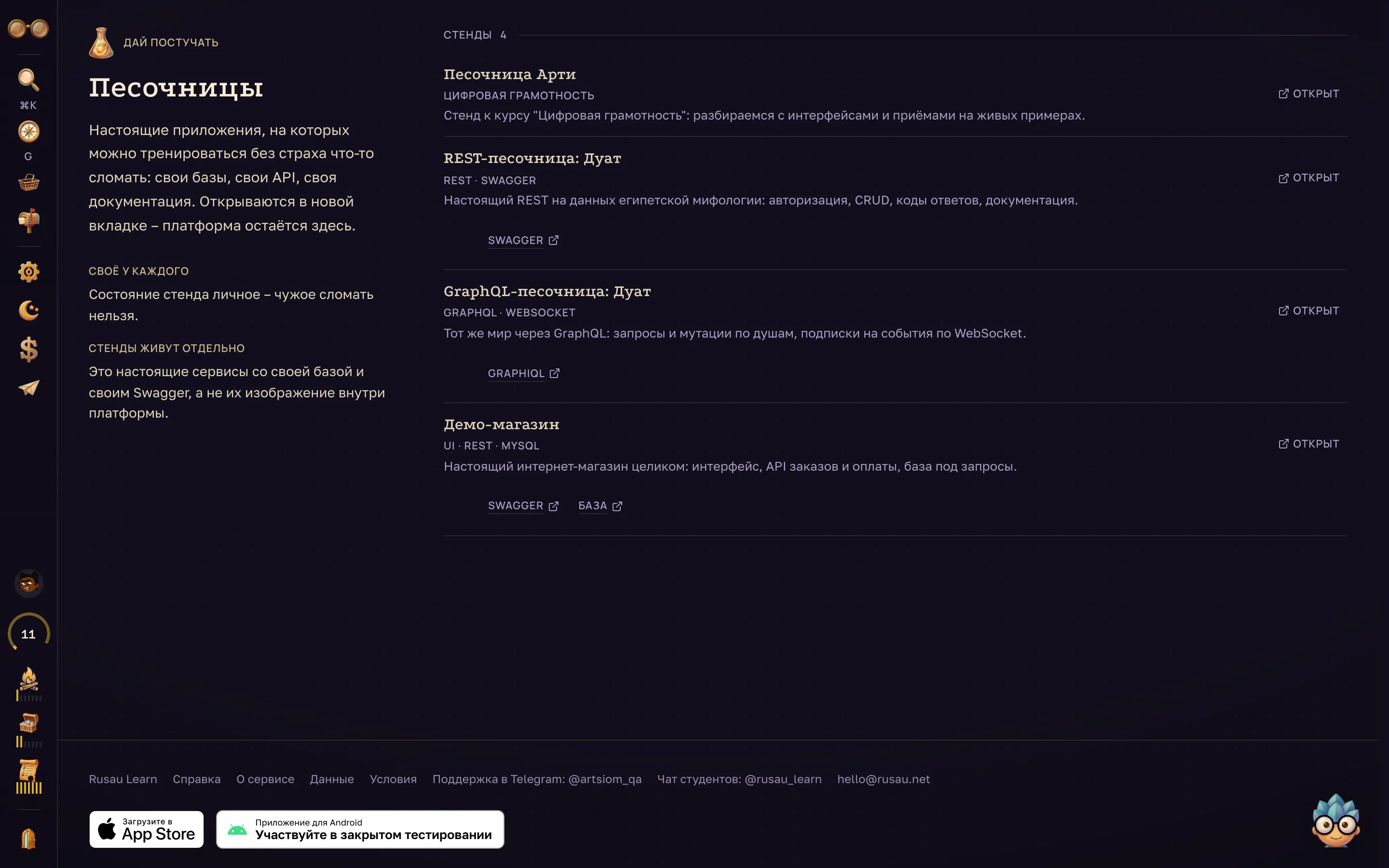Open search with magnifying glass icon

click(x=28, y=80)
